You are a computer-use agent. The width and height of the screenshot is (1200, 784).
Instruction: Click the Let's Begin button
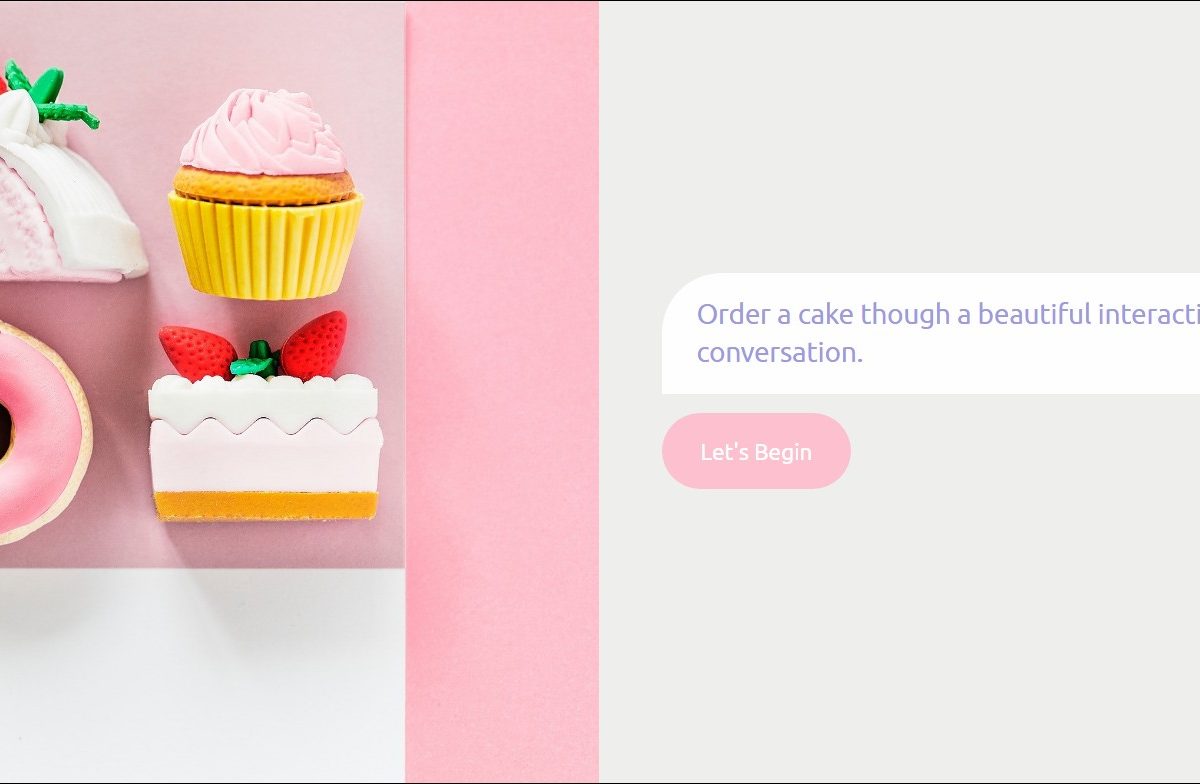pos(756,451)
